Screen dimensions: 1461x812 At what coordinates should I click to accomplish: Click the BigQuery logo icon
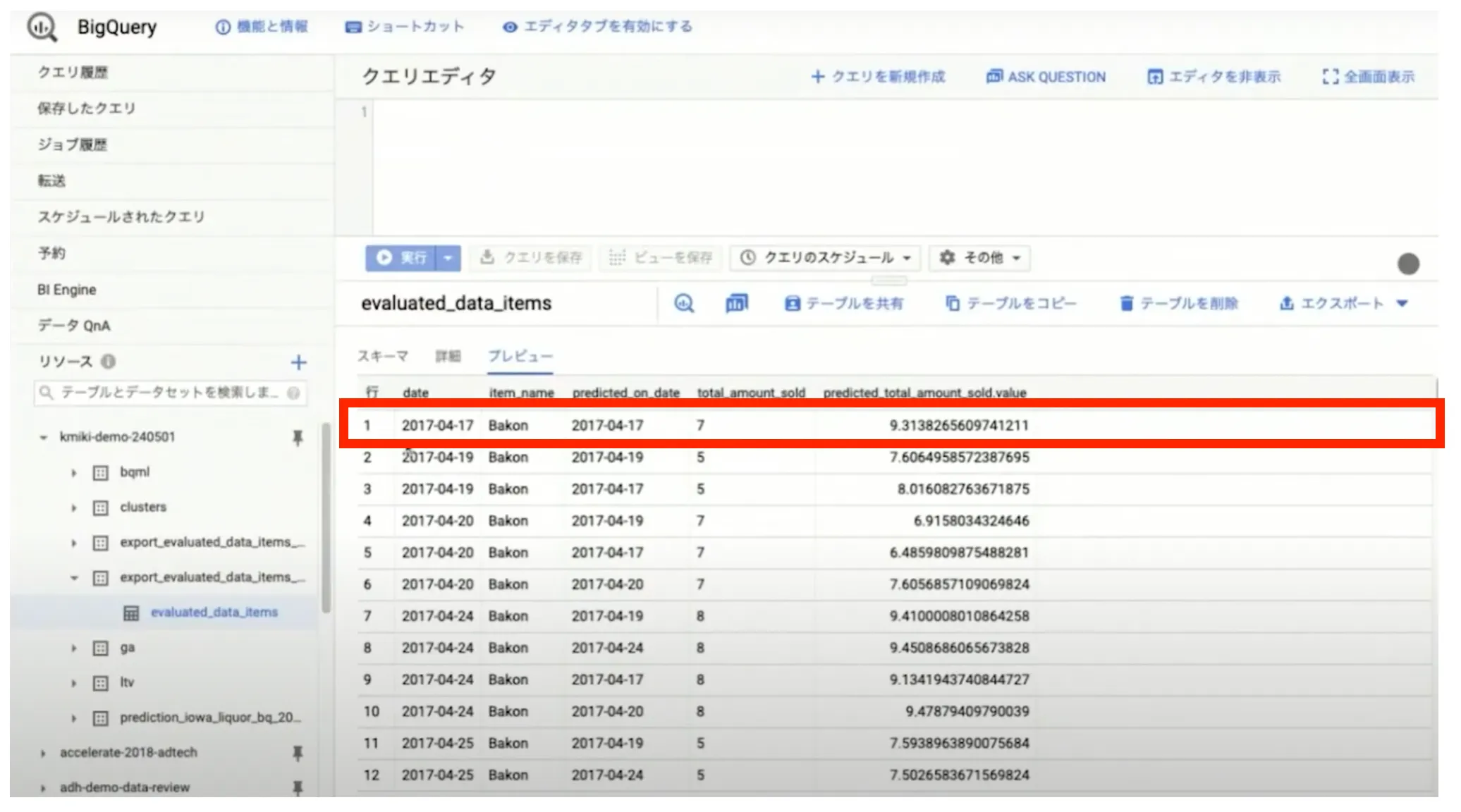pos(42,27)
